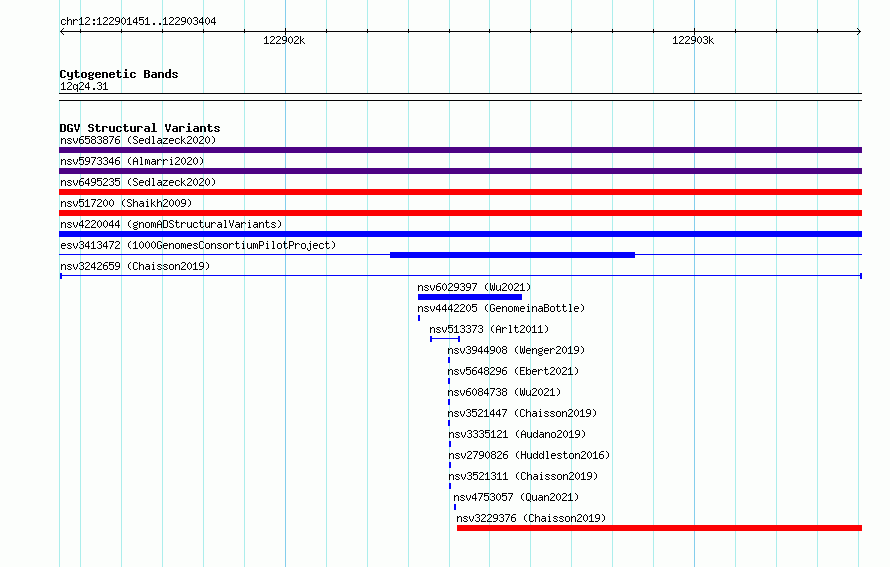
Task: Select the red nsv517200 variant bar
Action: [x=460, y=213]
